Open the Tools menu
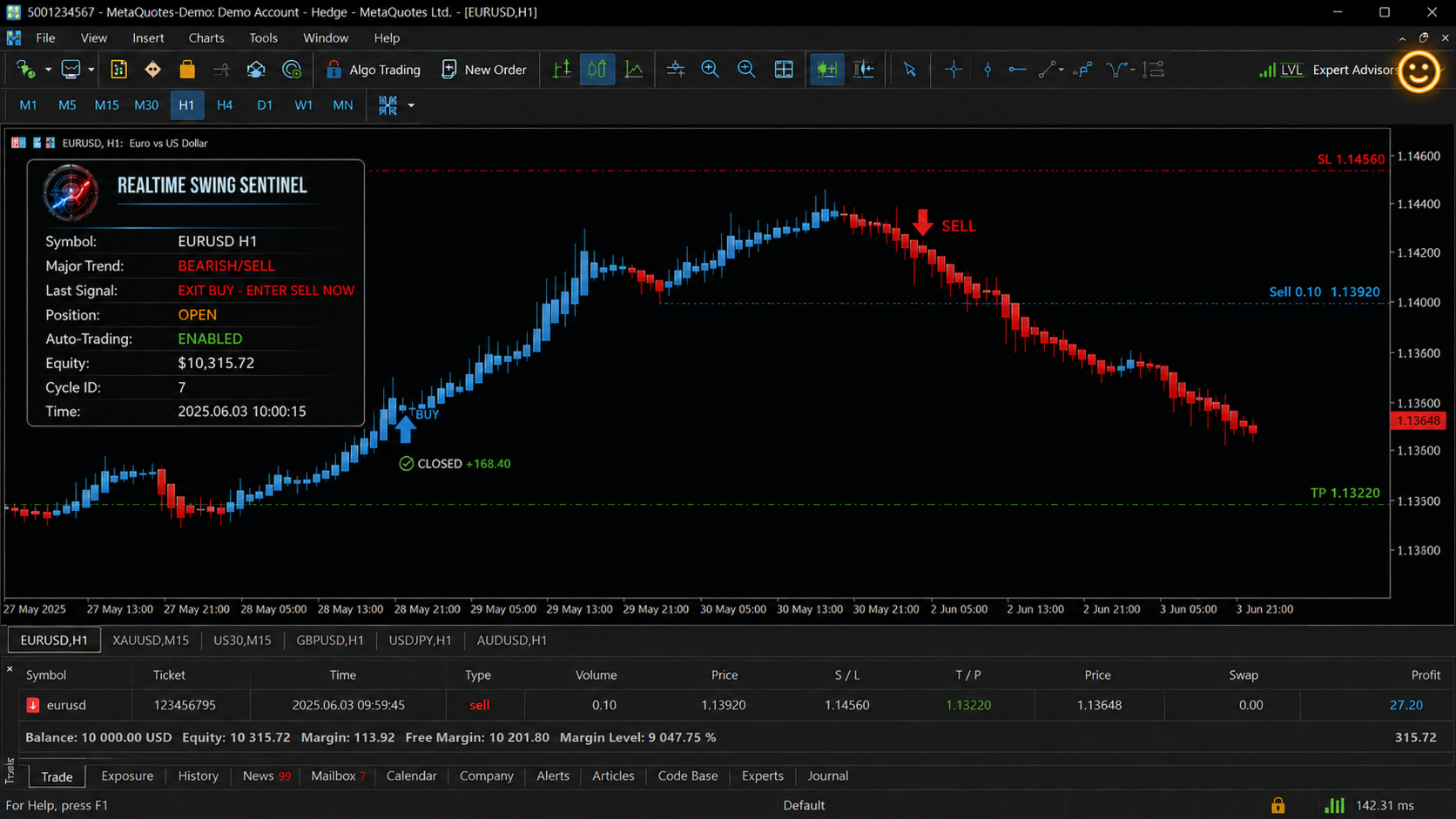Viewport: 1456px width, 819px height. tap(263, 38)
